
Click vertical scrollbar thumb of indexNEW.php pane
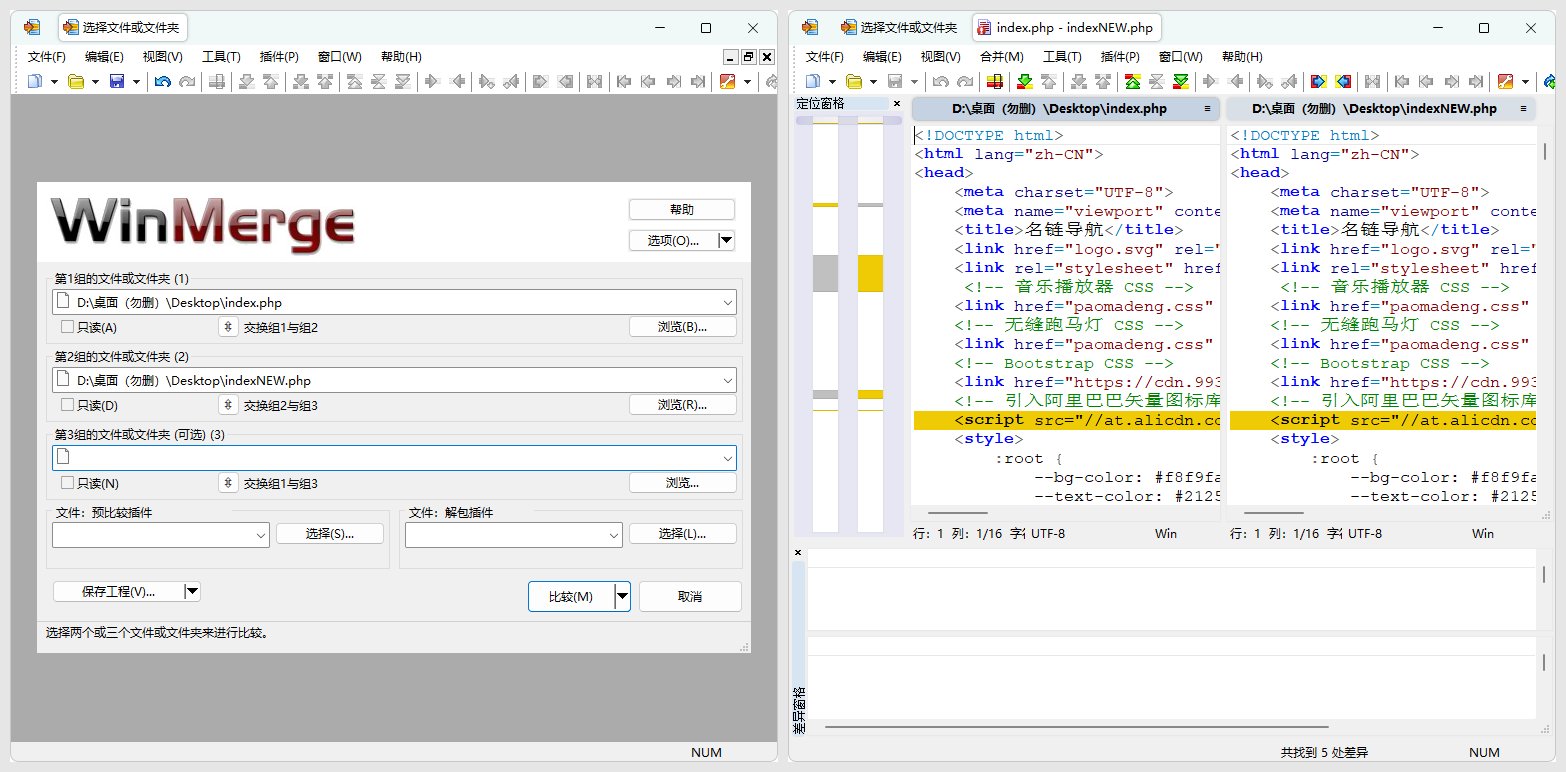point(1545,151)
